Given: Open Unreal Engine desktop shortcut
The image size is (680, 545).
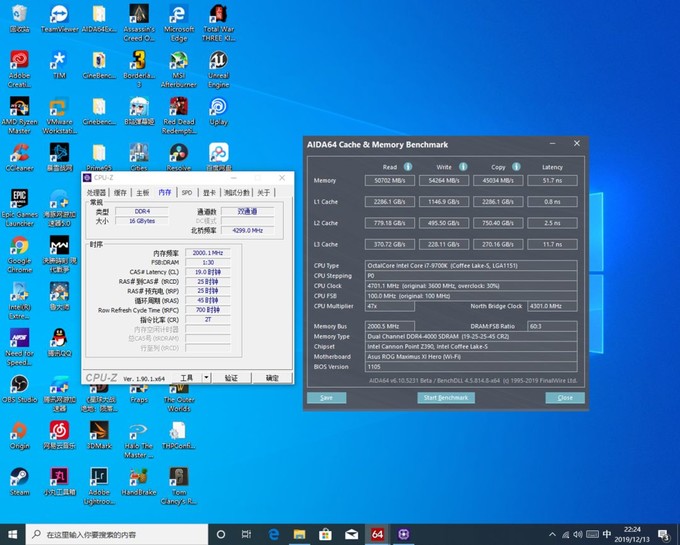Looking at the screenshot, I should click(219, 69).
